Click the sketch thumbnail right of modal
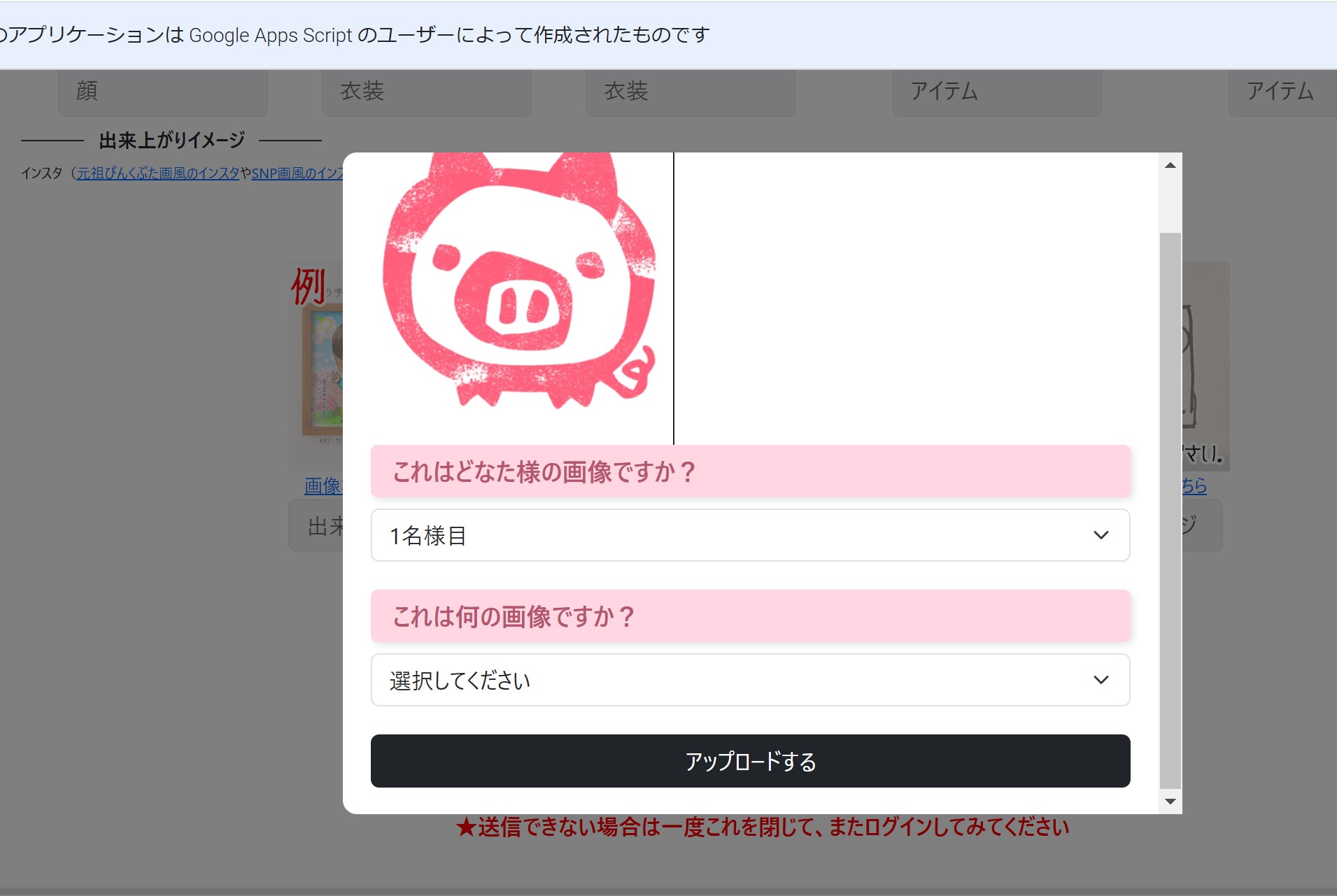The height and width of the screenshot is (896, 1337). point(1205,364)
